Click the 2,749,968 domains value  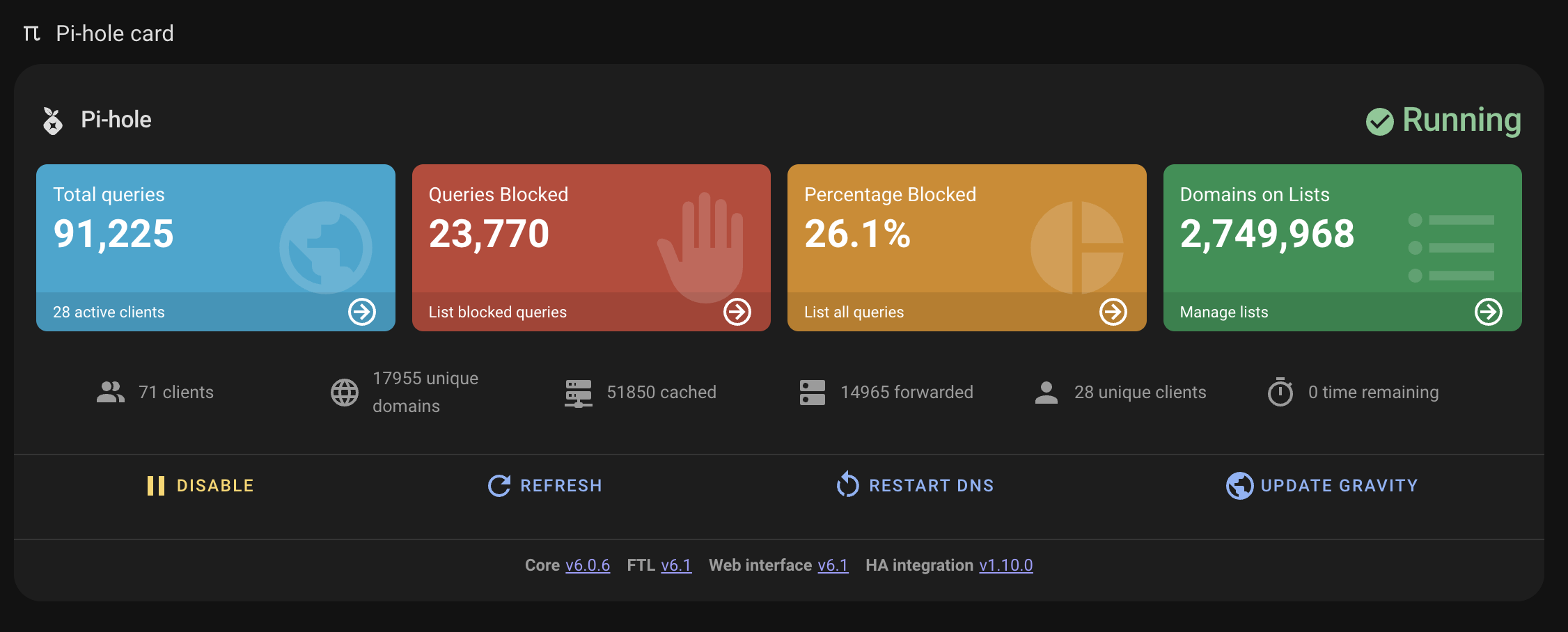pyautogui.click(x=1267, y=234)
